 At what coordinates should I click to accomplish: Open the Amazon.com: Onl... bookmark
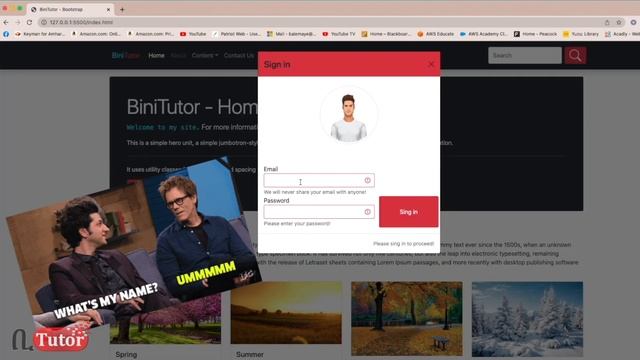pyautogui.click(x=96, y=34)
